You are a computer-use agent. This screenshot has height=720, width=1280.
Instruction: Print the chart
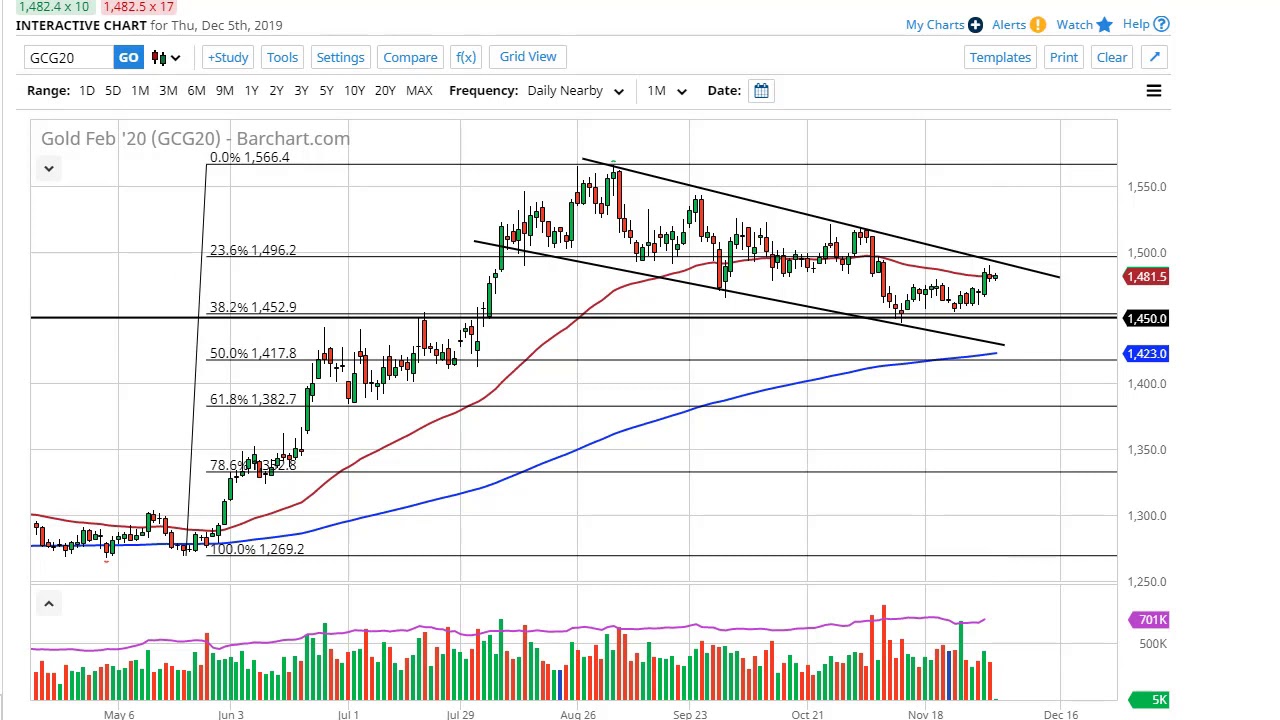[1064, 57]
